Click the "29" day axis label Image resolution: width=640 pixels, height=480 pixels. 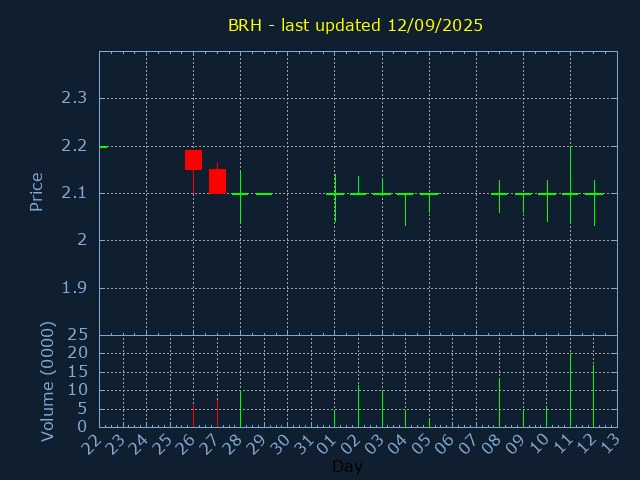point(257,444)
